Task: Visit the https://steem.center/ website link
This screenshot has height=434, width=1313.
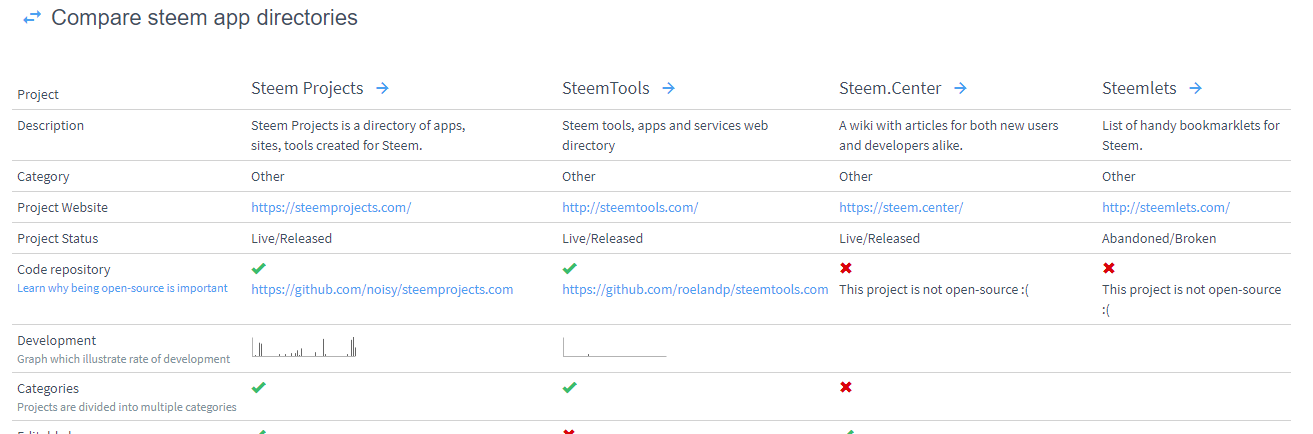Action: coord(901,208)
